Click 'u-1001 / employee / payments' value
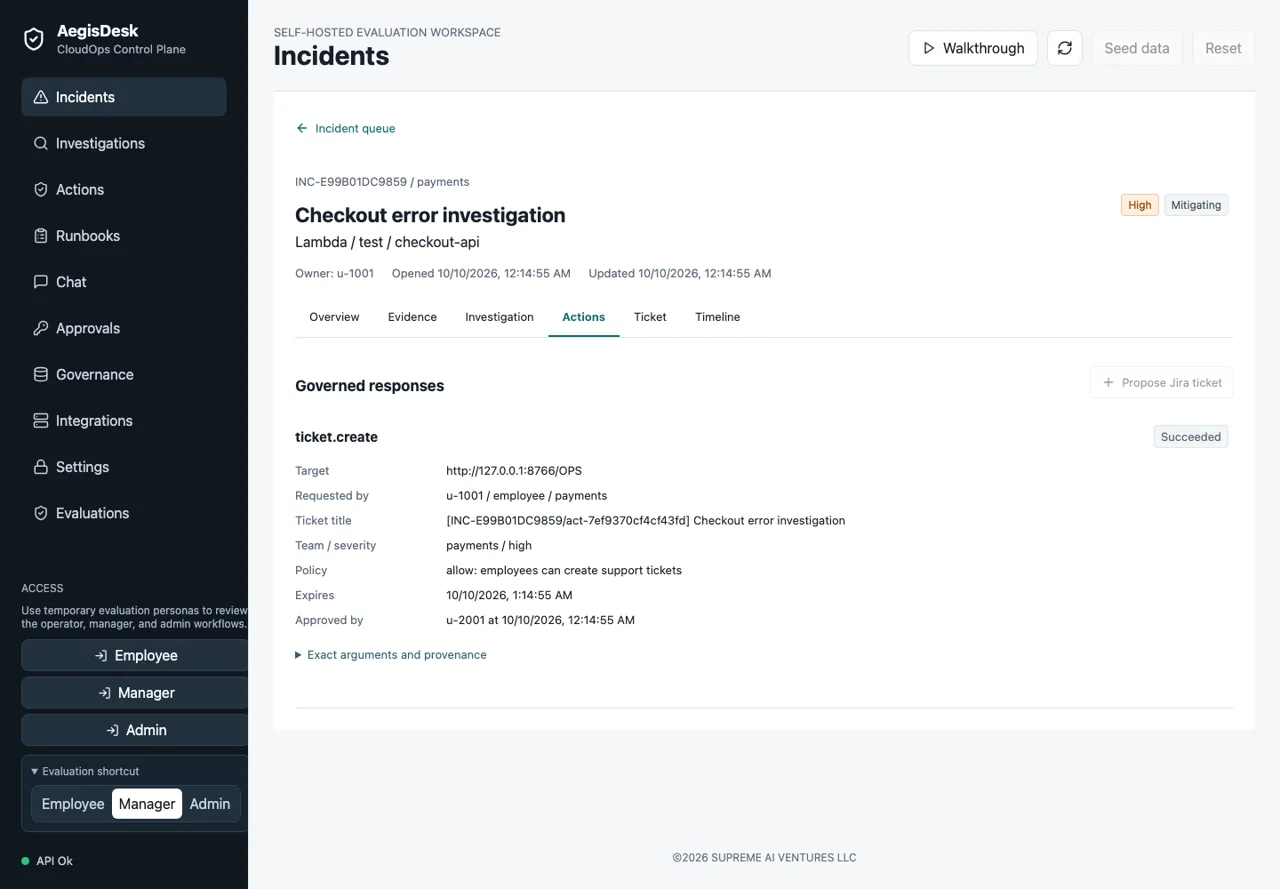Screen dimensions: 1280x889 526,496
